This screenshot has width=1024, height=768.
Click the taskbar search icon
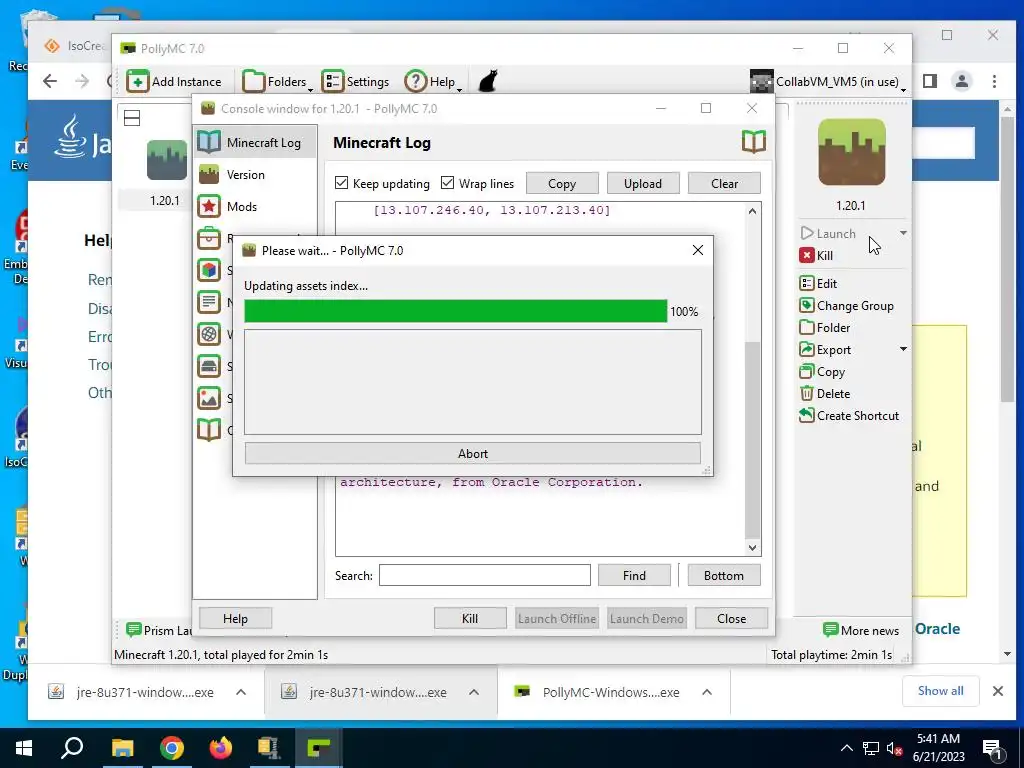pyautogui.click(x=72, y=748)
